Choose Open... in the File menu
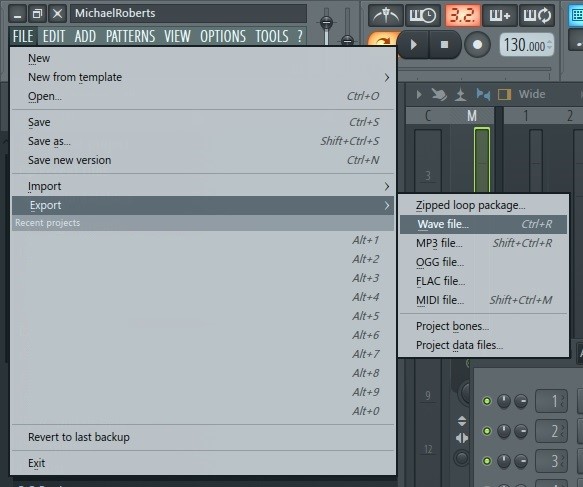The image size is (583, 487). pyautogui.click(x=203, y=96)
